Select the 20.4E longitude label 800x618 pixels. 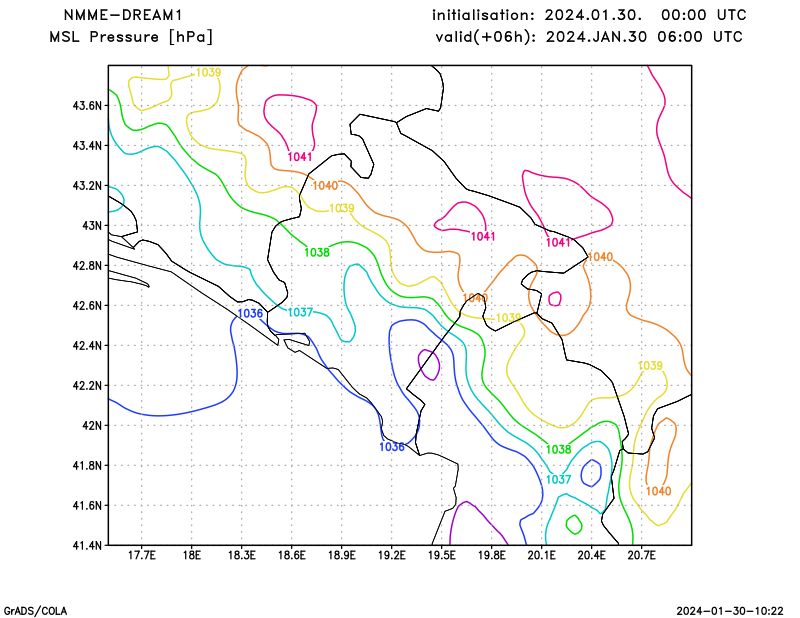pos(591,556)
